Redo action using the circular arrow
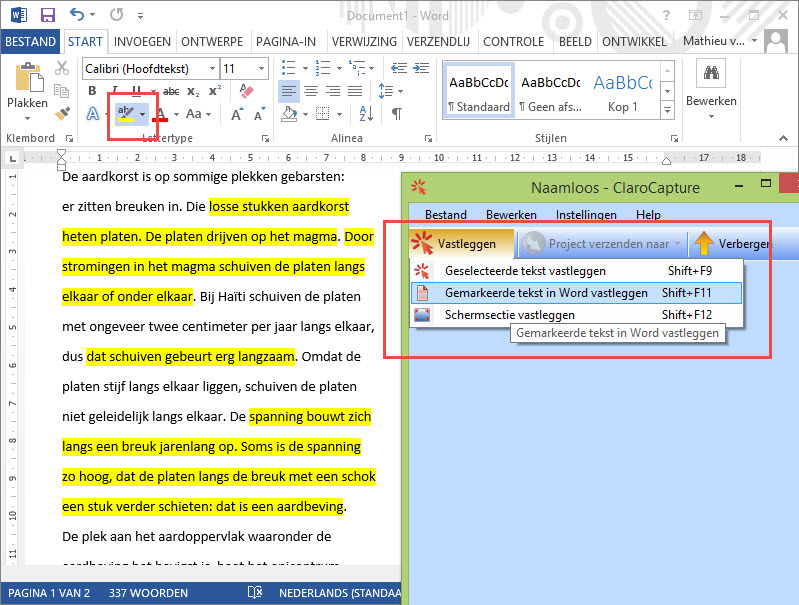The width and height of the screenshot is (799, 605). pyautogui.click(x=117, y=15)
